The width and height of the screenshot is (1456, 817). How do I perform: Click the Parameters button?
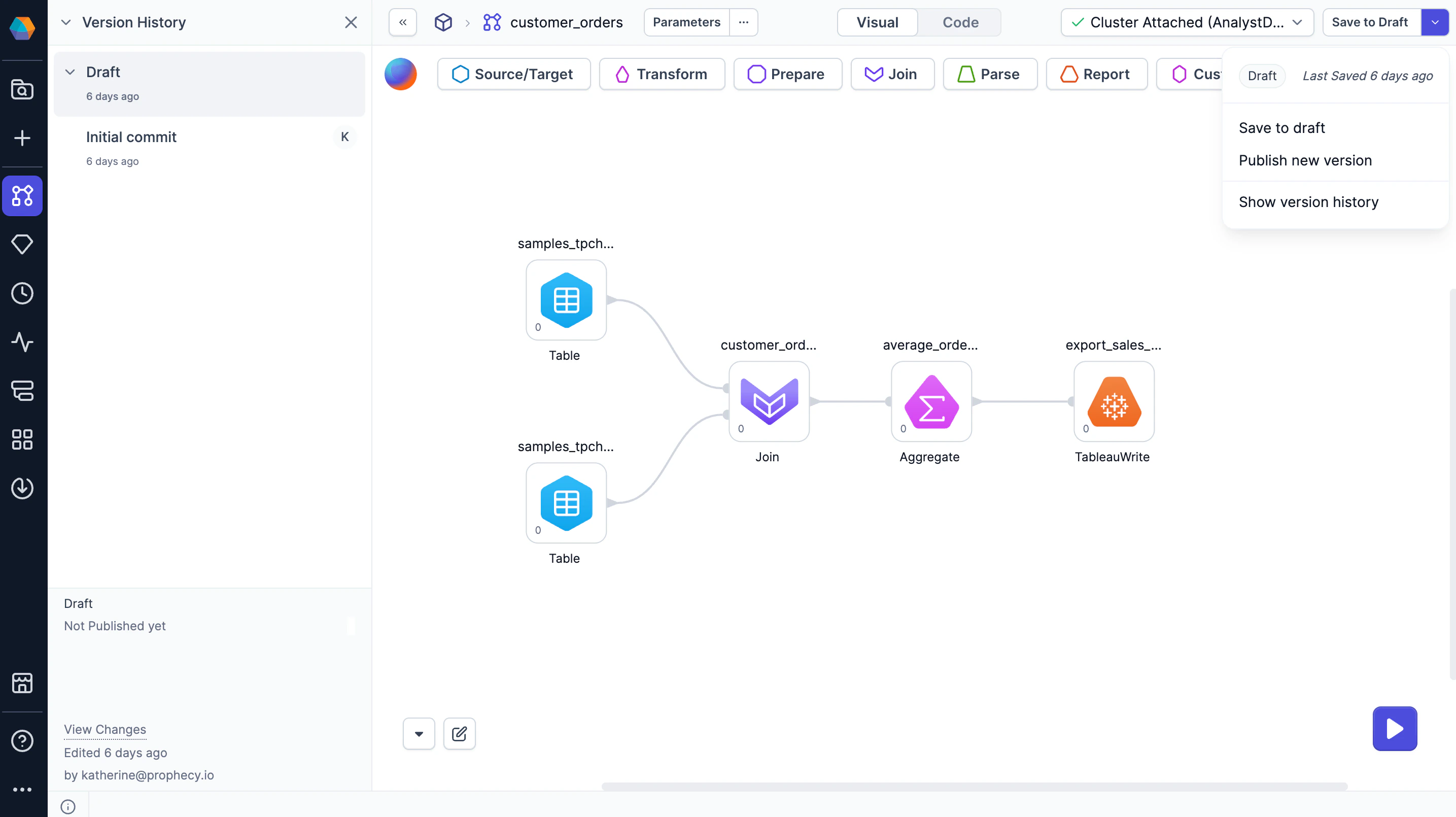point(686,23)
